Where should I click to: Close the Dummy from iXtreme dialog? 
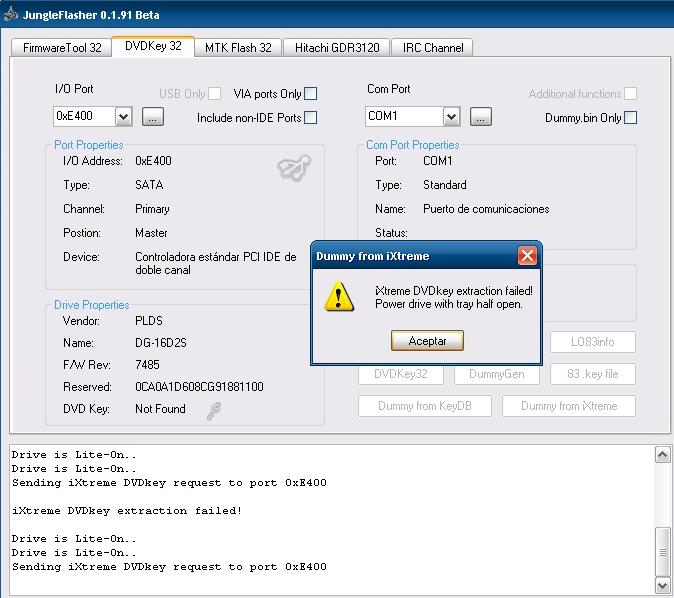527,256
